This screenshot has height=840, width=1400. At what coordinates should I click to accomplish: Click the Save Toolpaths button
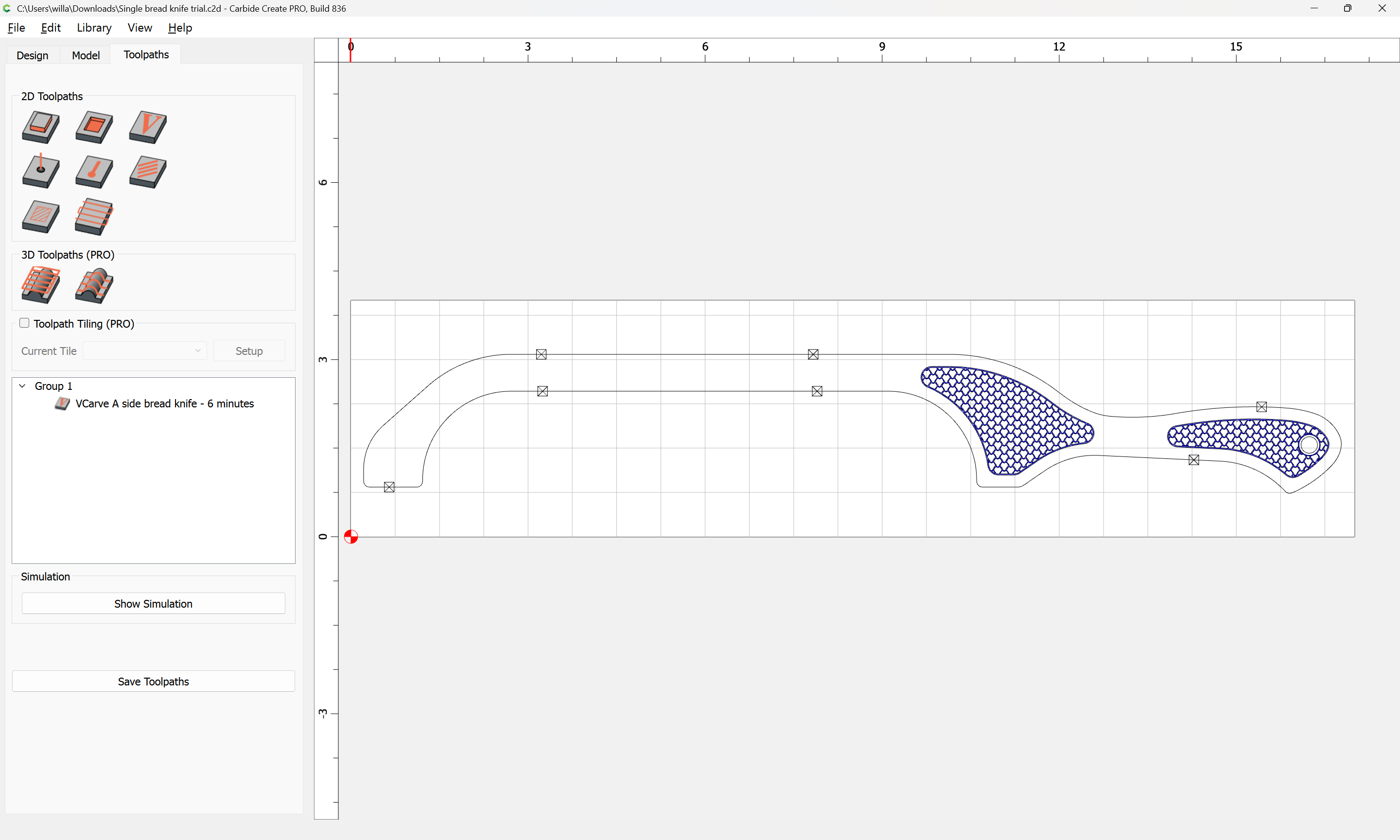click(x=153, y=681)
